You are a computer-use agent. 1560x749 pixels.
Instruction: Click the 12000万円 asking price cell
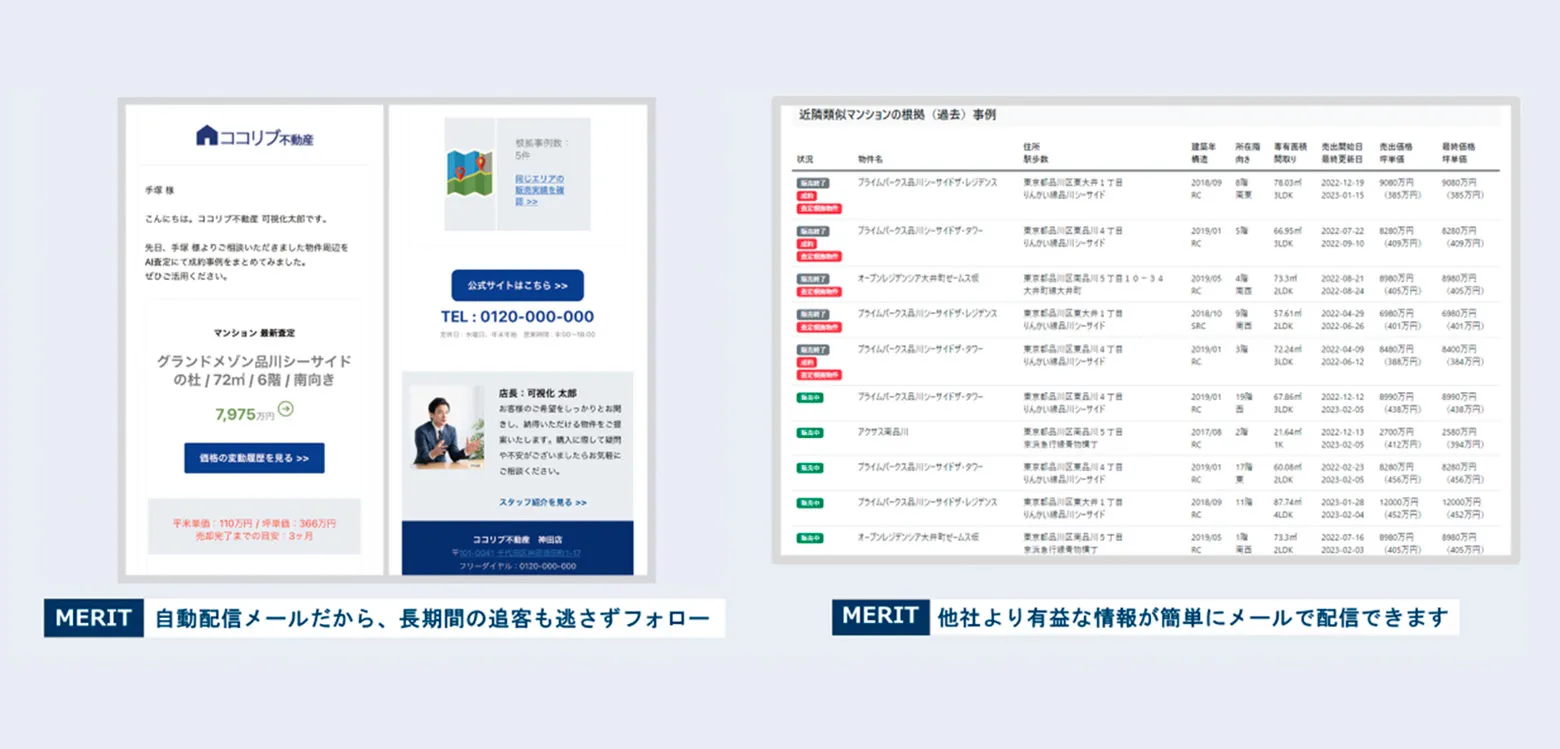coord(1398,503)
